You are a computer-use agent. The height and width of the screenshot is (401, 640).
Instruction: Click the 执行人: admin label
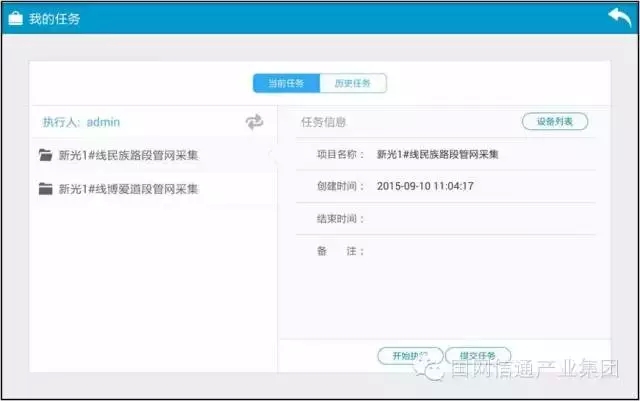[81, 122]
